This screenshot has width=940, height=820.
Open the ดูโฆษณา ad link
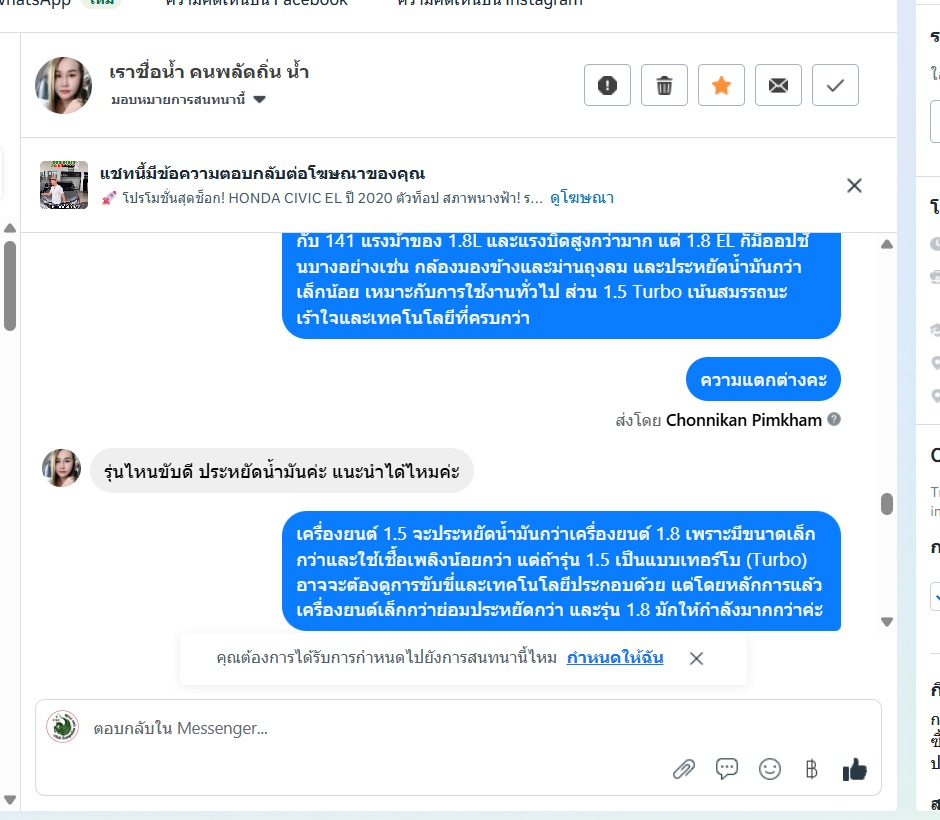[582, 198]
